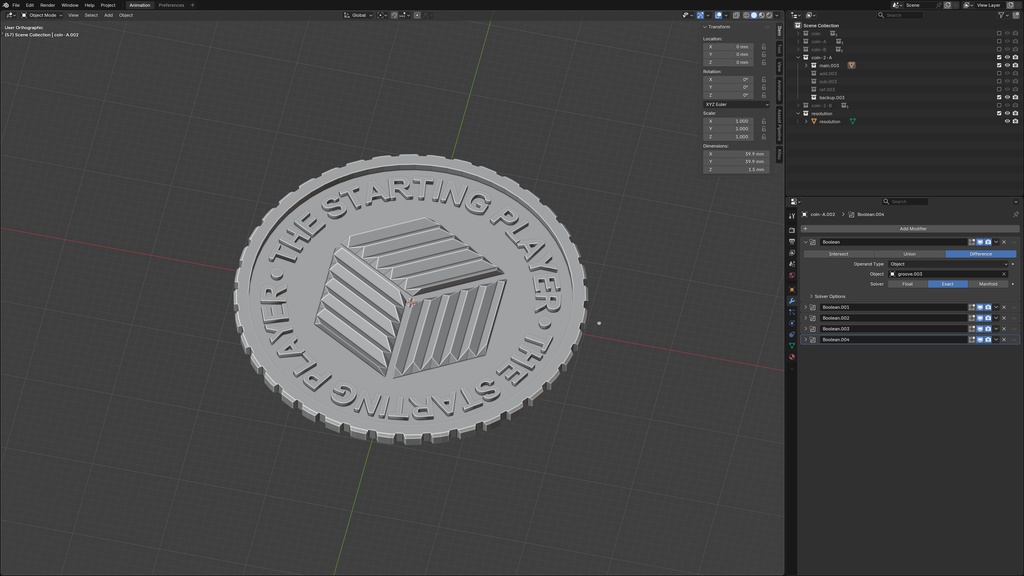Open the Particles properties tab icon
This screenshot has height=576, width=1024.
click(x=792, y=312)
